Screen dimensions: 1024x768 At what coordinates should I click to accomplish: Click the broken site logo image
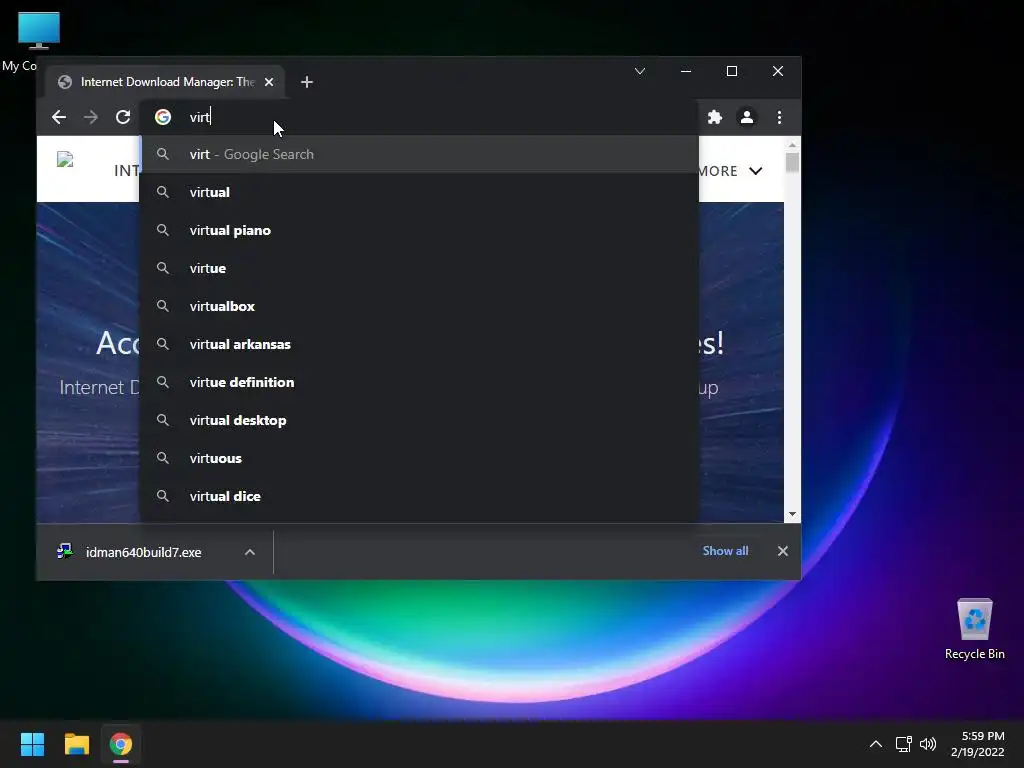pyautogui.click(x=65, y=159)
